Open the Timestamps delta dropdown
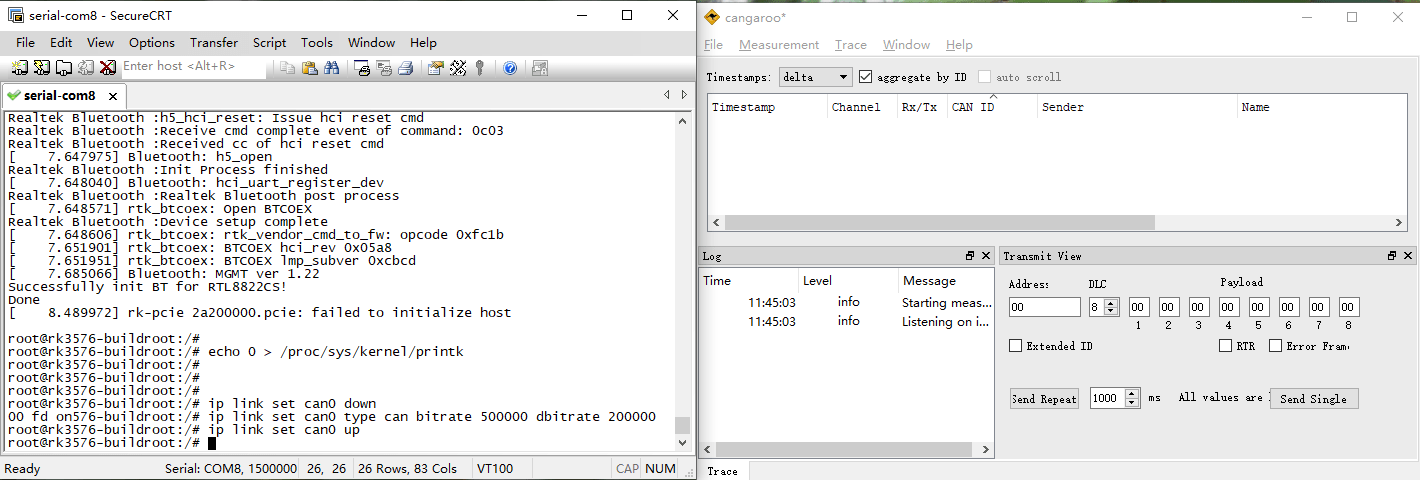 coord(815,77)
